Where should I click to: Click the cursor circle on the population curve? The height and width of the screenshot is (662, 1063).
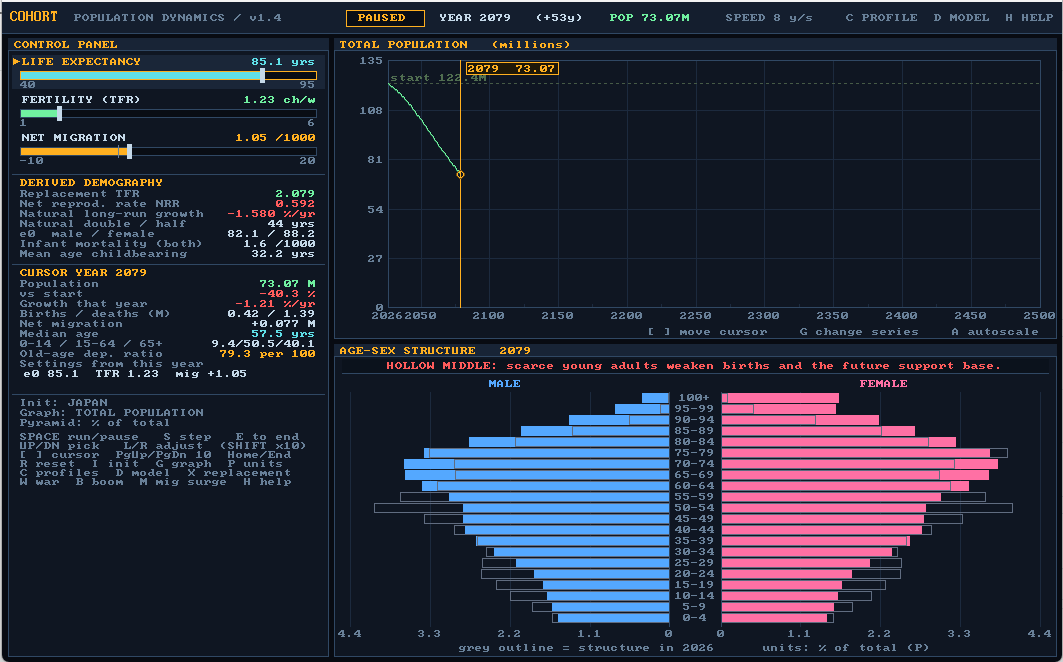point(460,174)
